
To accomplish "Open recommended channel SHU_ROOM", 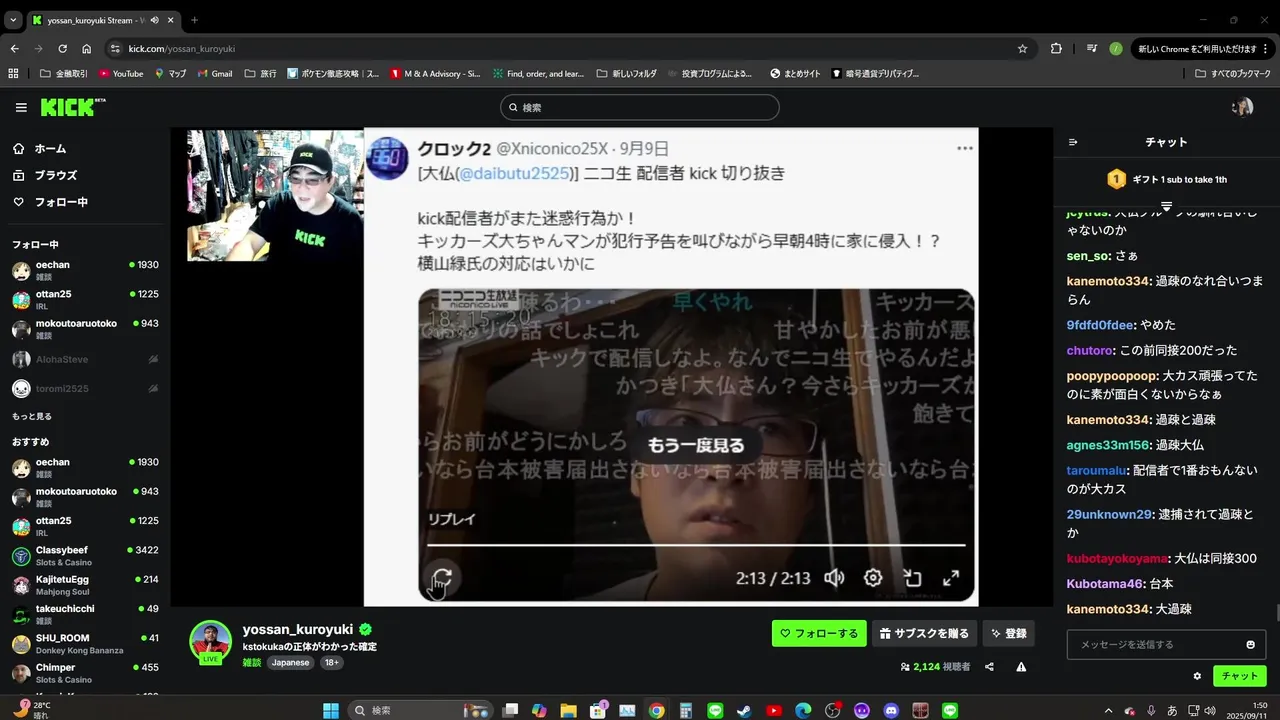I will click(x=85, y=643).
